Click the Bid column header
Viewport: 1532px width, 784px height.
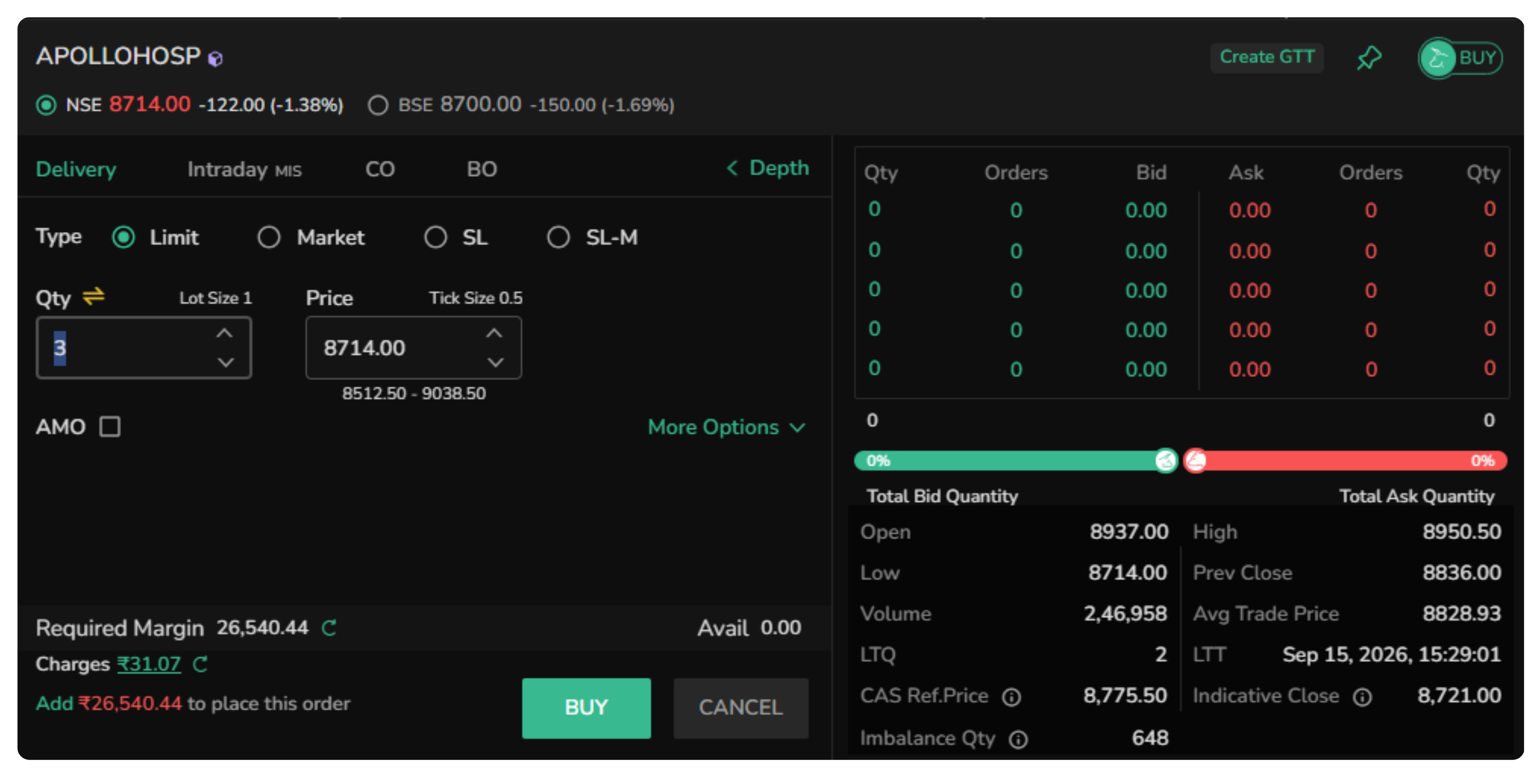click(1151, 172)
